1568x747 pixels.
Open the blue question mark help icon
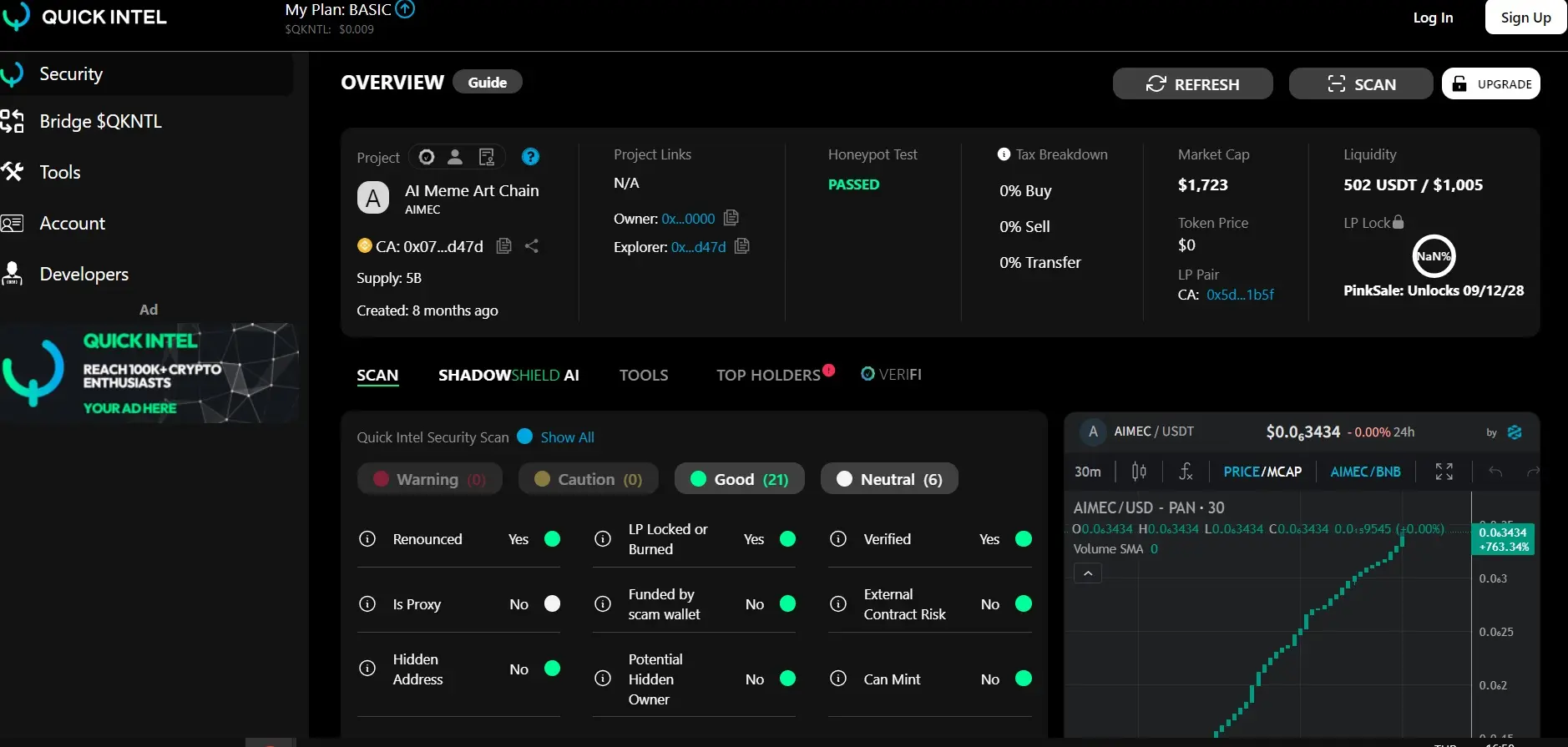(x=530, y=157)
